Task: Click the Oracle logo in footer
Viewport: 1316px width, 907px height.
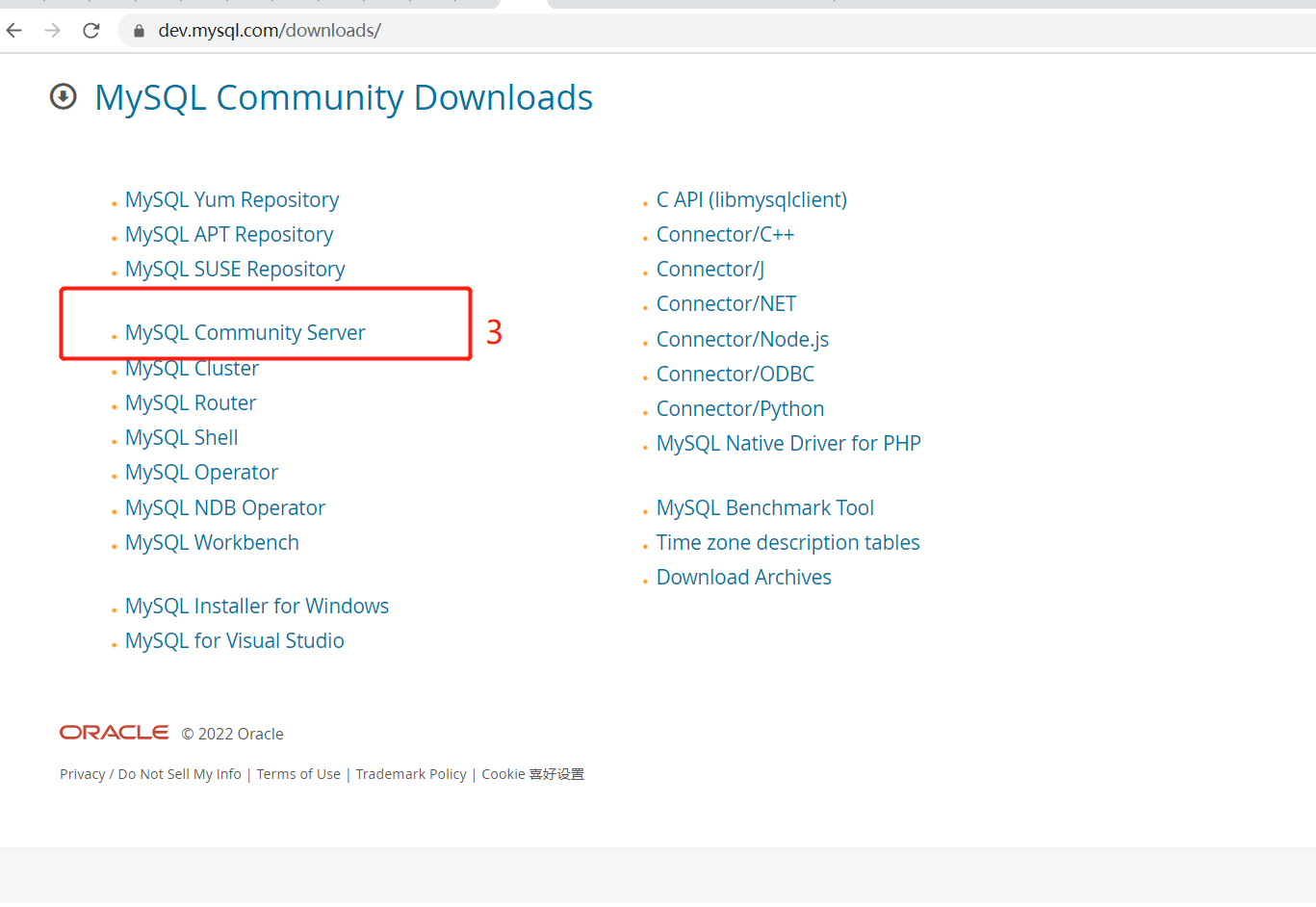Action: click(114, 733)
